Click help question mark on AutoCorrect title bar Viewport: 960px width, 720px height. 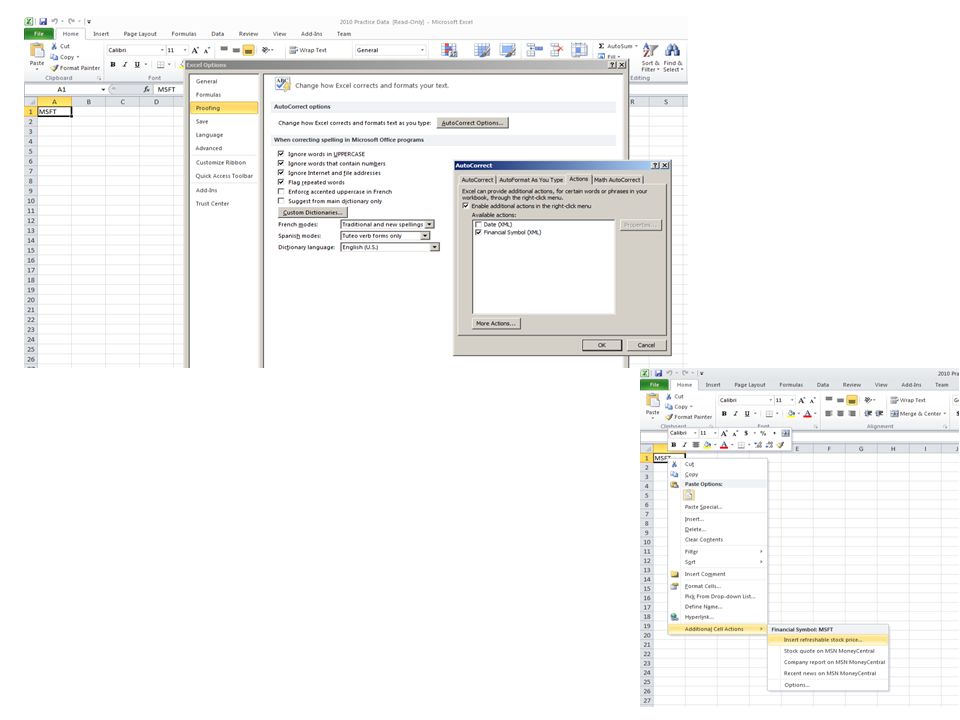coord(655,165)
